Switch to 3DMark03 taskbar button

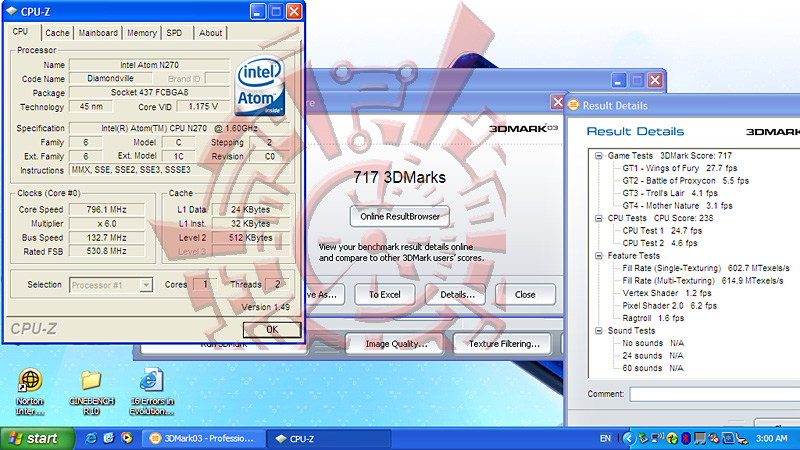point(203,438)
